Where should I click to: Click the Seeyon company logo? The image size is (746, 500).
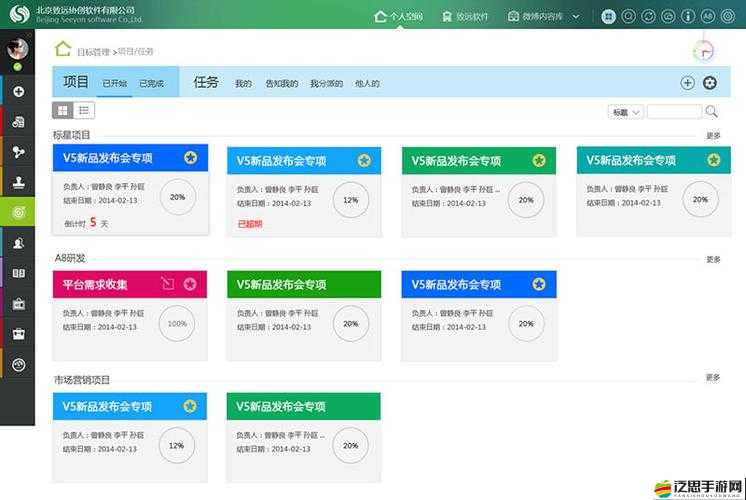click(20, 14)
